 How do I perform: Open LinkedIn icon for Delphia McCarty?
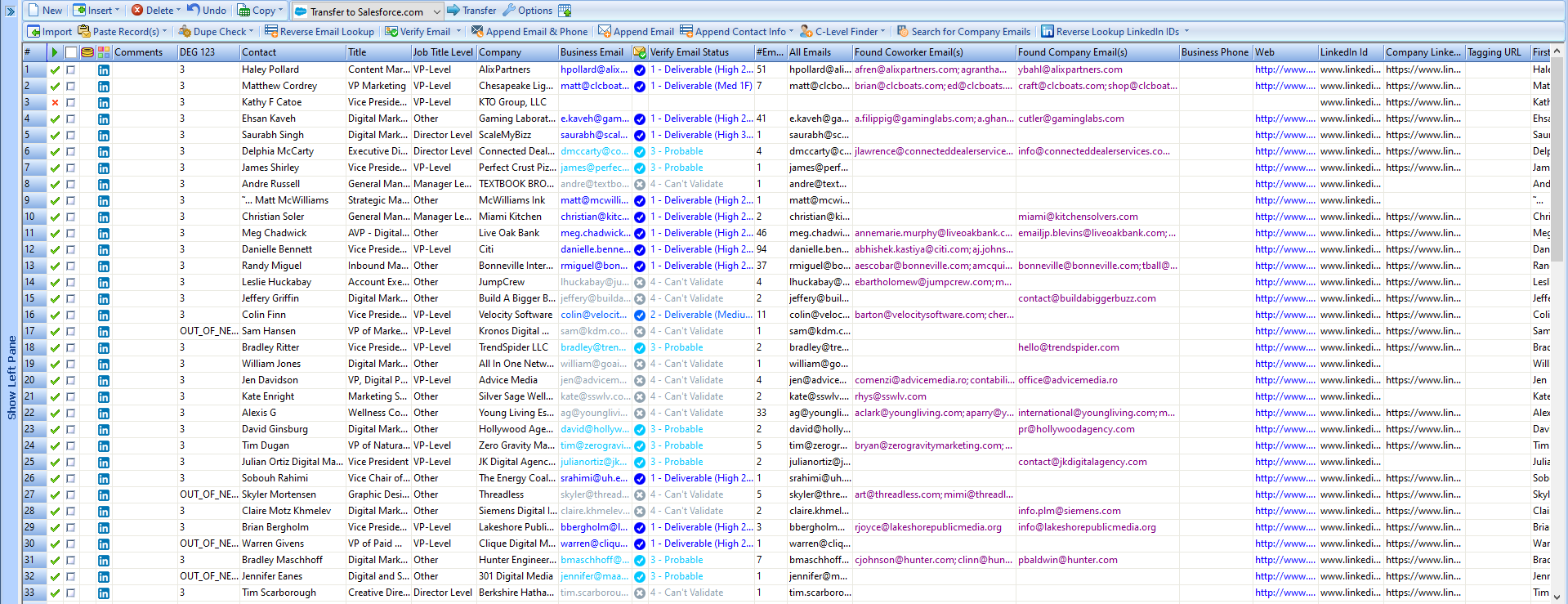point(104,151)
